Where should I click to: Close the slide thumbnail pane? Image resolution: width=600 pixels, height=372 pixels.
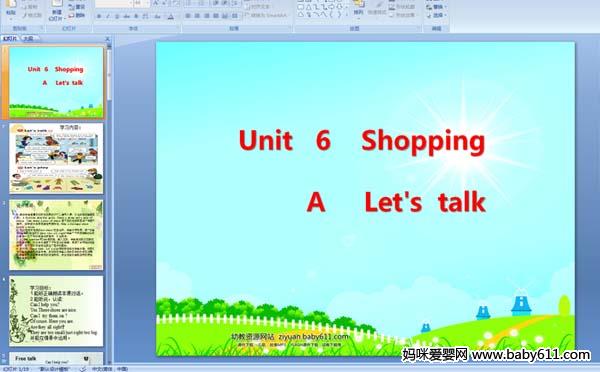coord(108,39)
